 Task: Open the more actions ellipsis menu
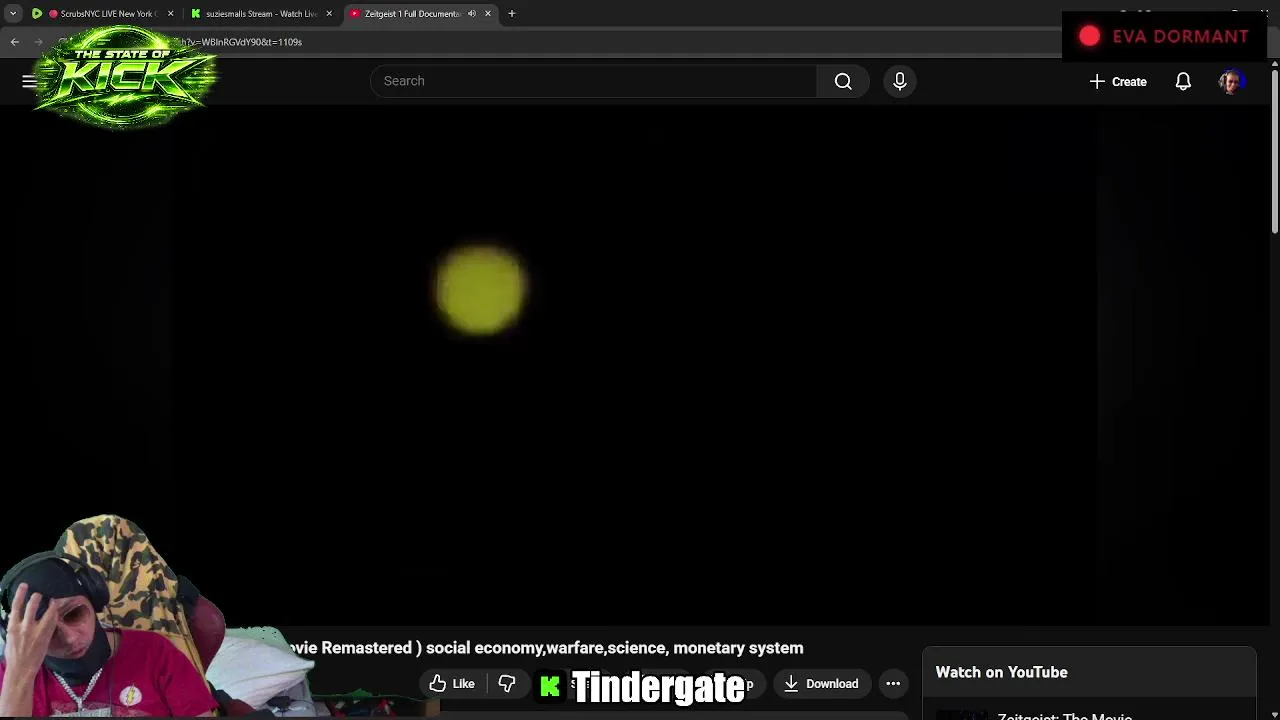[893, 684]
